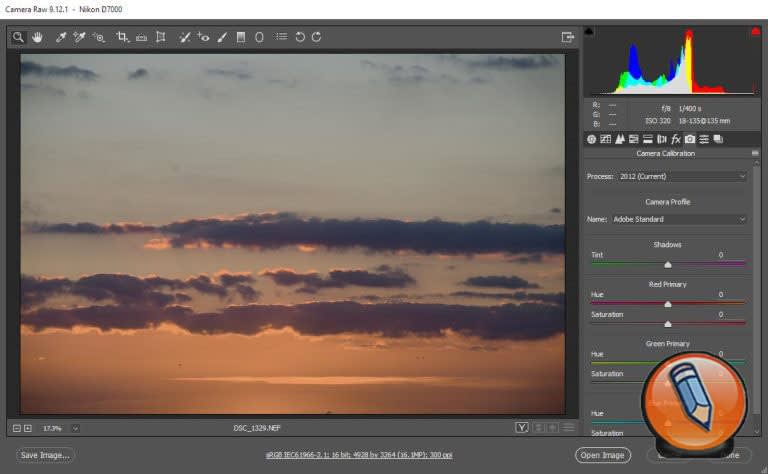Image resolution: width=768 pixels, height=474 pixels.
Task: Switch to the Lens Corrections panel tab
Action: pos(662,140)
